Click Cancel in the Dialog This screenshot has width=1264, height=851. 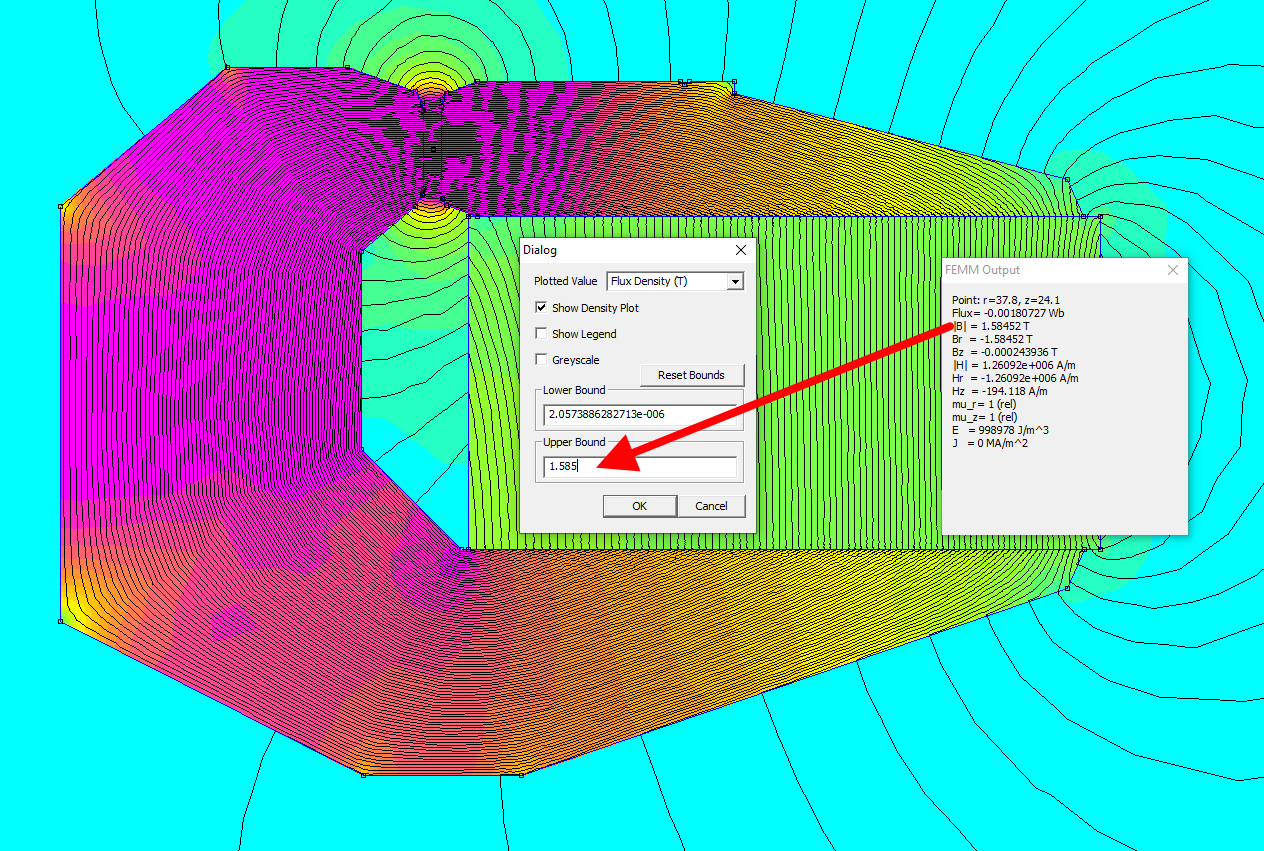[711, 506]
